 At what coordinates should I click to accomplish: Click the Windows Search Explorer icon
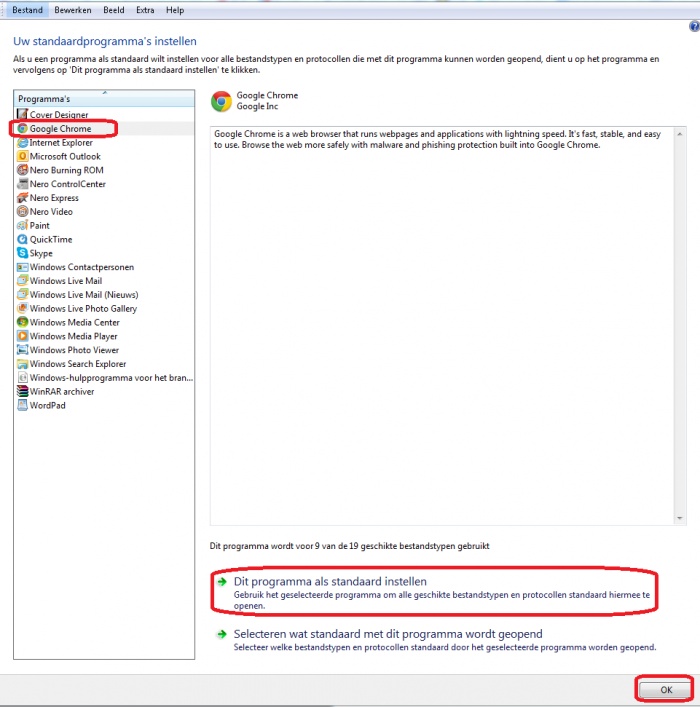coord(22,364)
